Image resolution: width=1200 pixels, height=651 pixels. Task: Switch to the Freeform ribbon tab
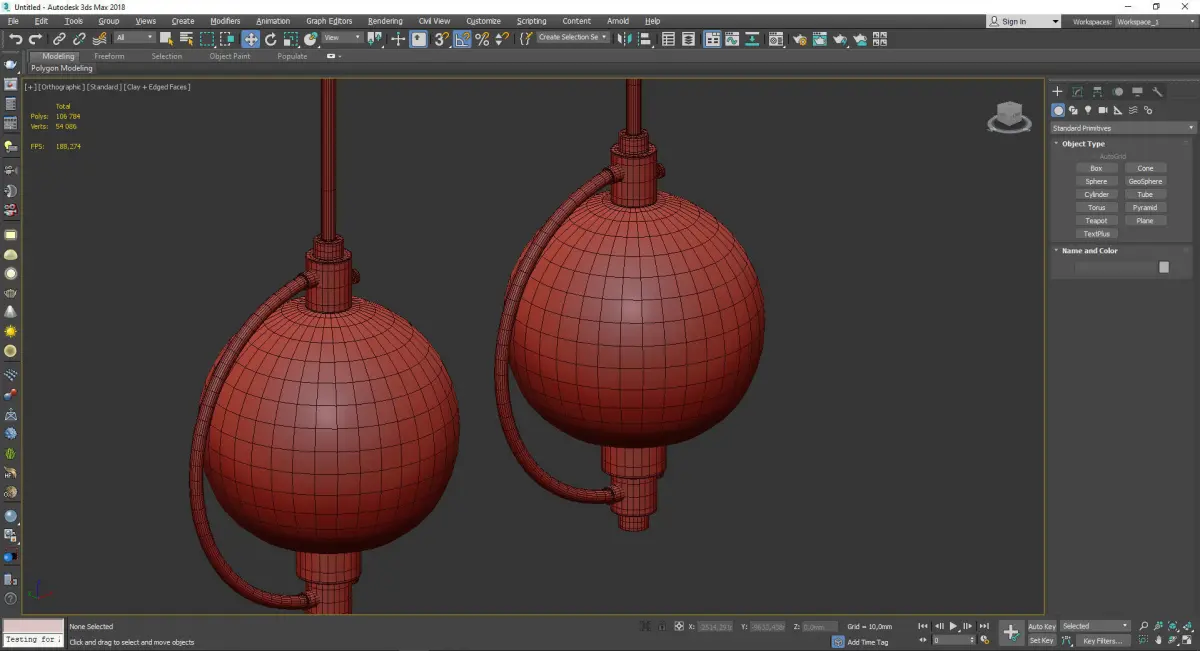[108, 56]
